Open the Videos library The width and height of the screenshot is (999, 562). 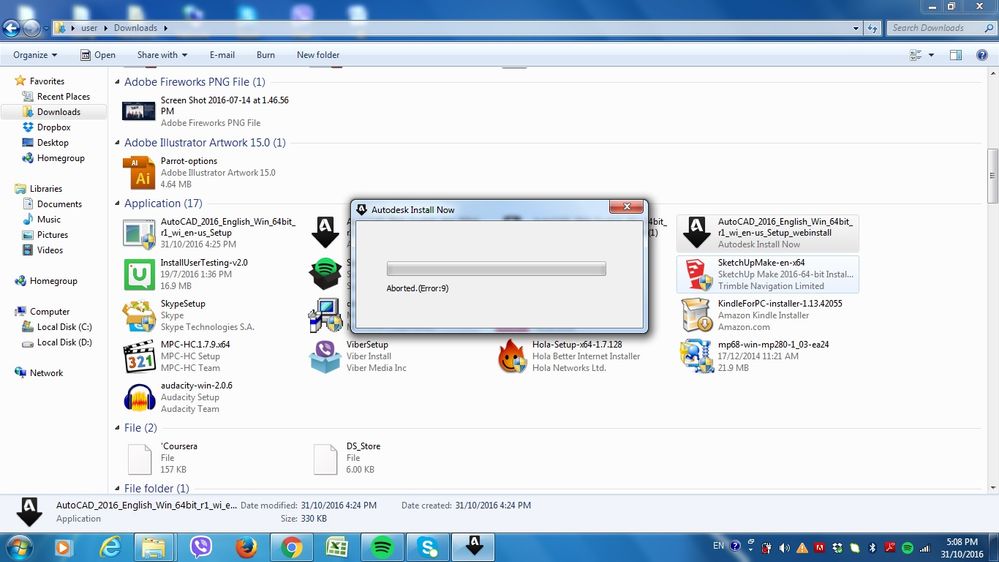(x=50, y=250)
